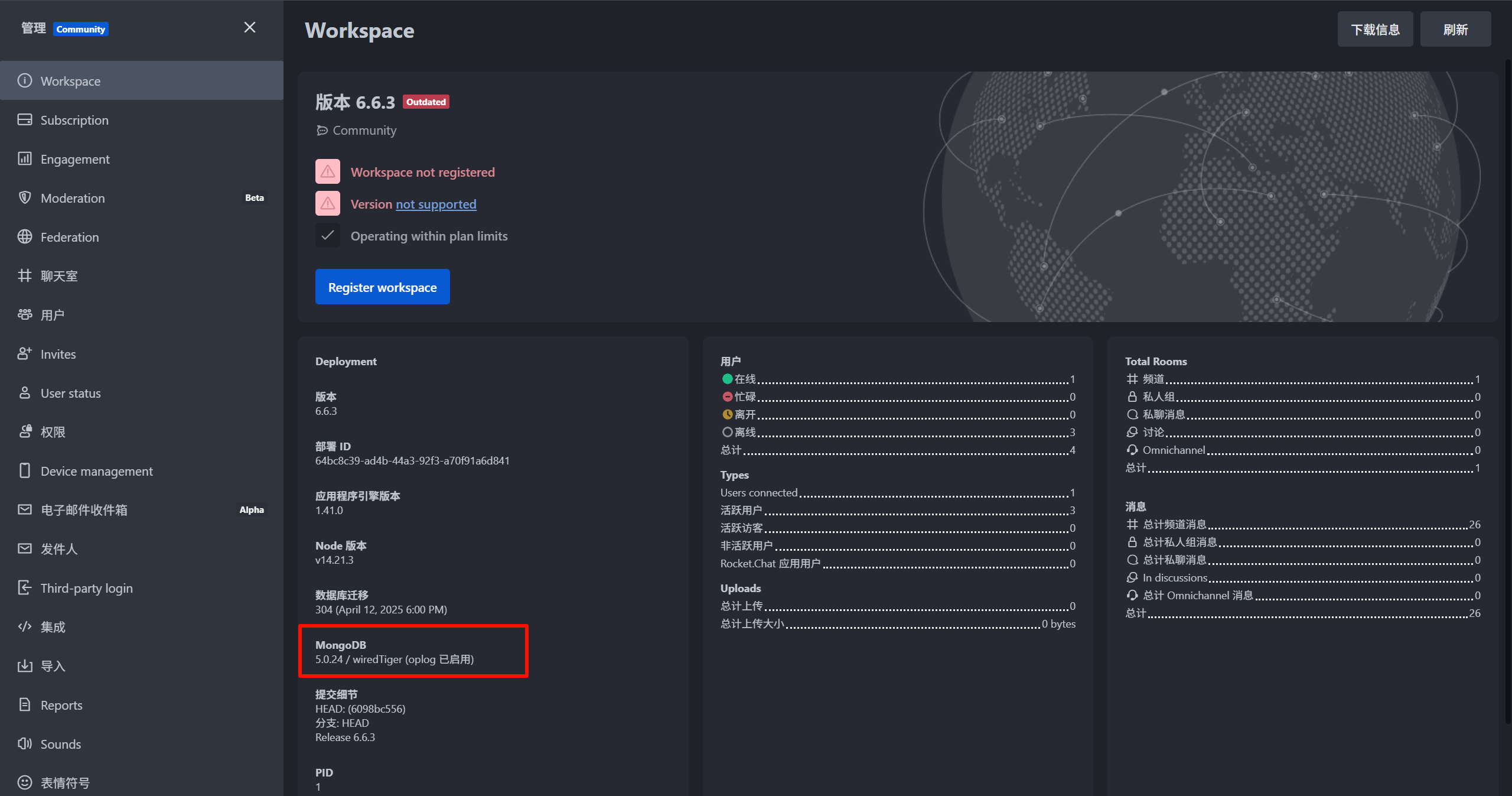
Task: Click the 下载信息 button
Action: [x=1375, y=29]
